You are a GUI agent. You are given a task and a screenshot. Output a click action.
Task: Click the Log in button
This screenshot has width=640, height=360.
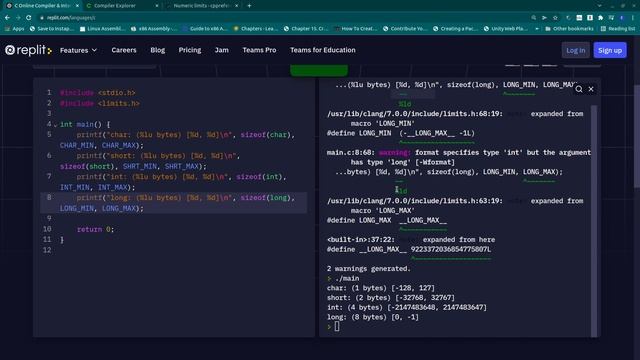point(576,50)
